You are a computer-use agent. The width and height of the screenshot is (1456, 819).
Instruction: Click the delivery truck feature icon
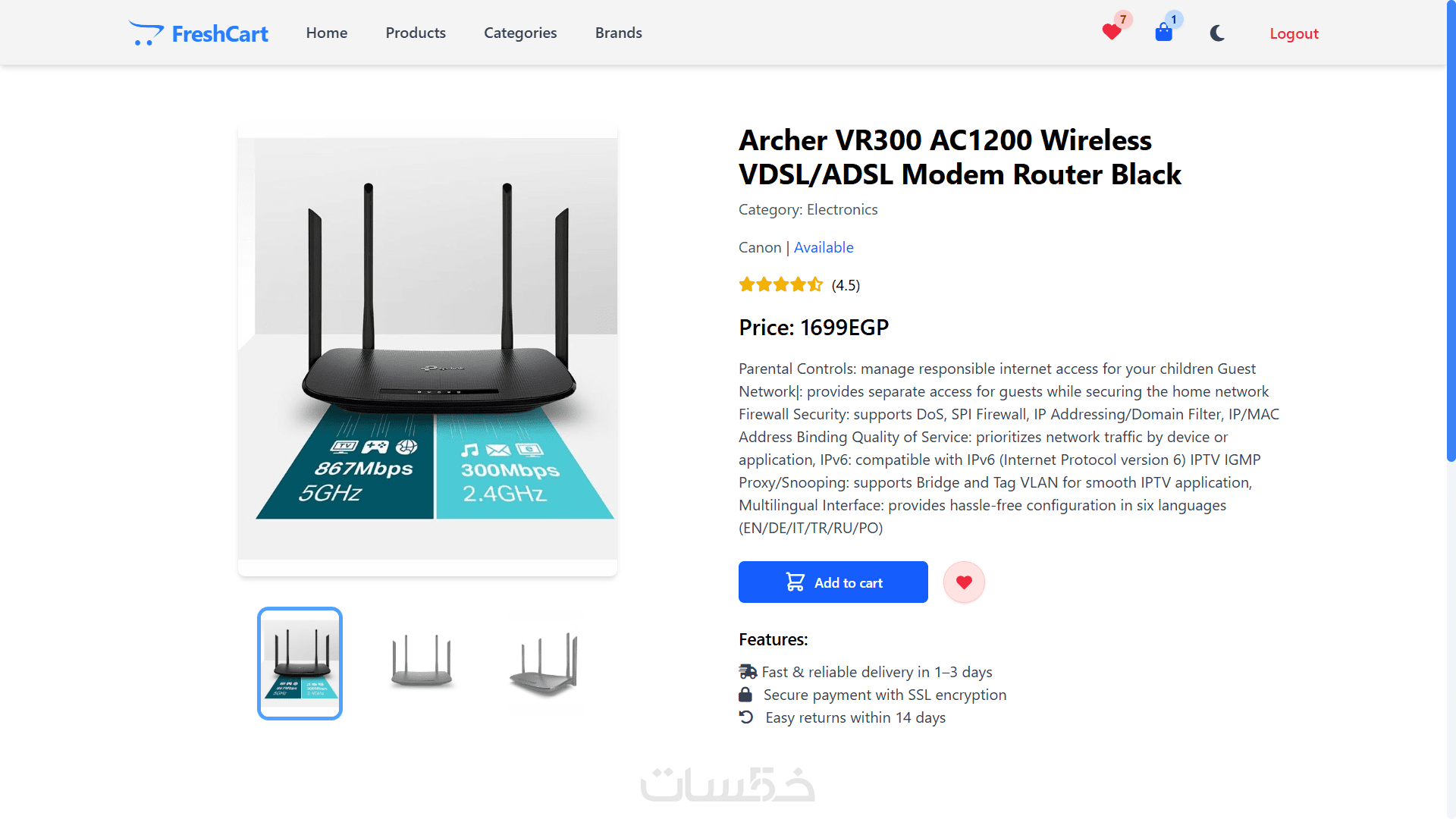click(x=748, y=672)
